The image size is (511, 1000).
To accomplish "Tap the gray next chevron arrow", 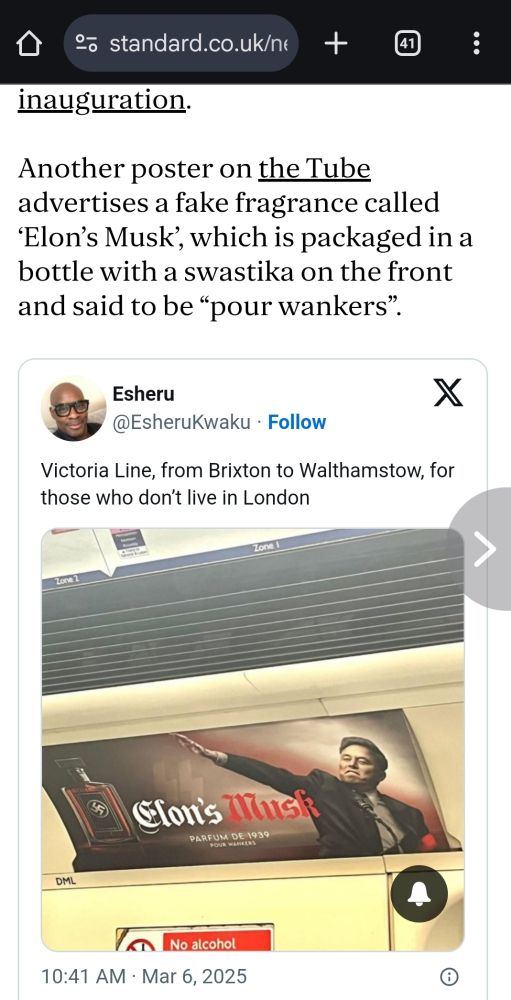I will [x=484, y=548].
